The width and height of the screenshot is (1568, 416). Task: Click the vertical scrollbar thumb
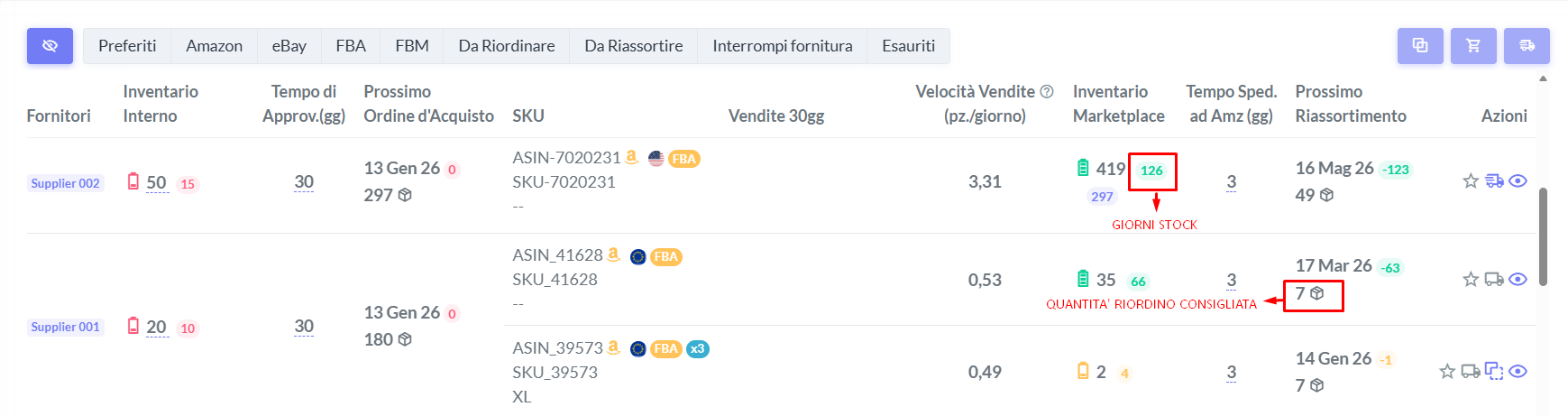(1543, 236)
